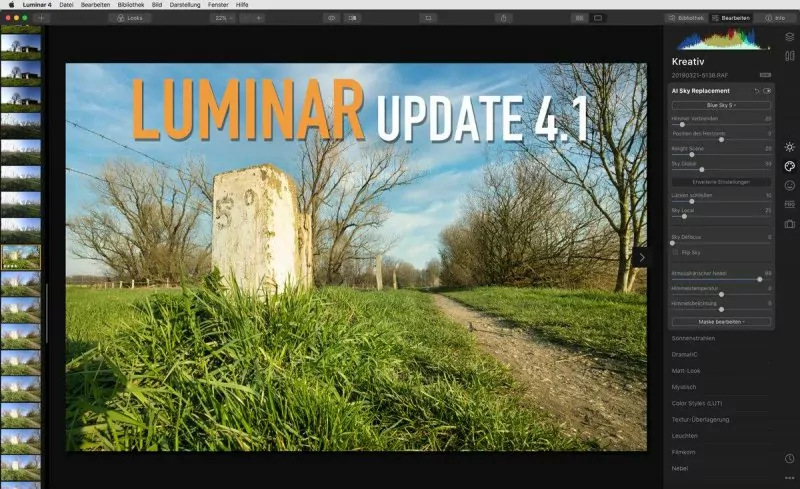Image resolution: width=800 pixels, height=489 pixels.
Task: Switch to the Bibliothek tab
Action: (x=686, y=18)
